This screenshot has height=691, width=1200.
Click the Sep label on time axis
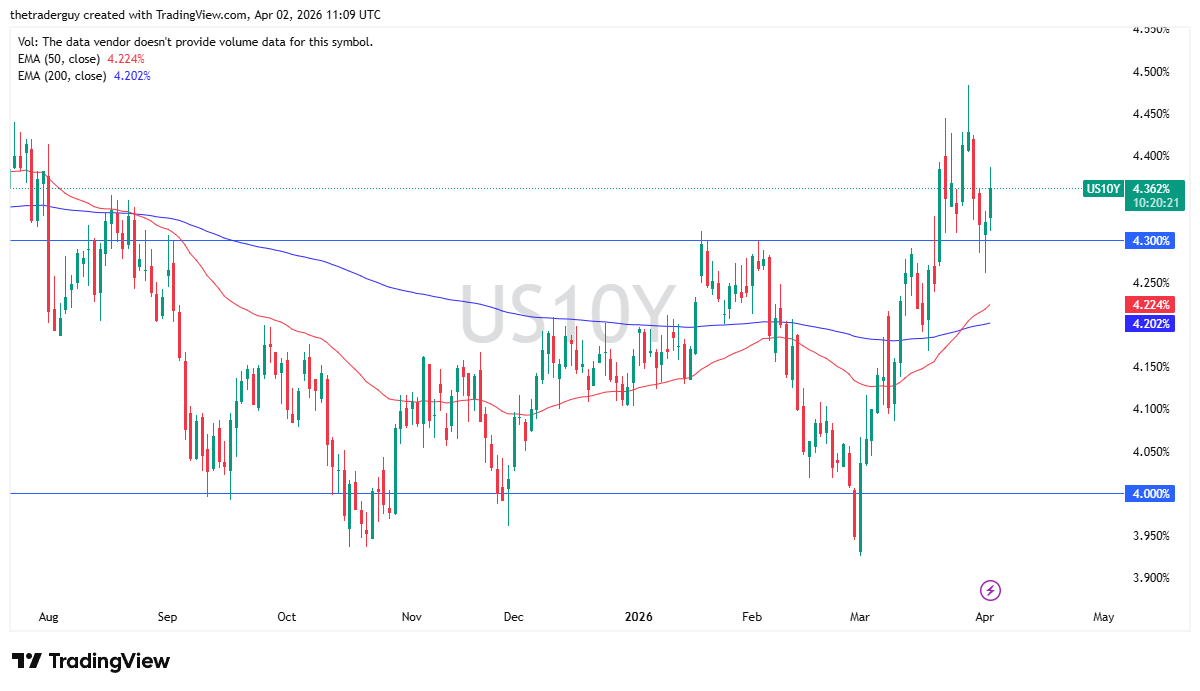pos(167,617)
